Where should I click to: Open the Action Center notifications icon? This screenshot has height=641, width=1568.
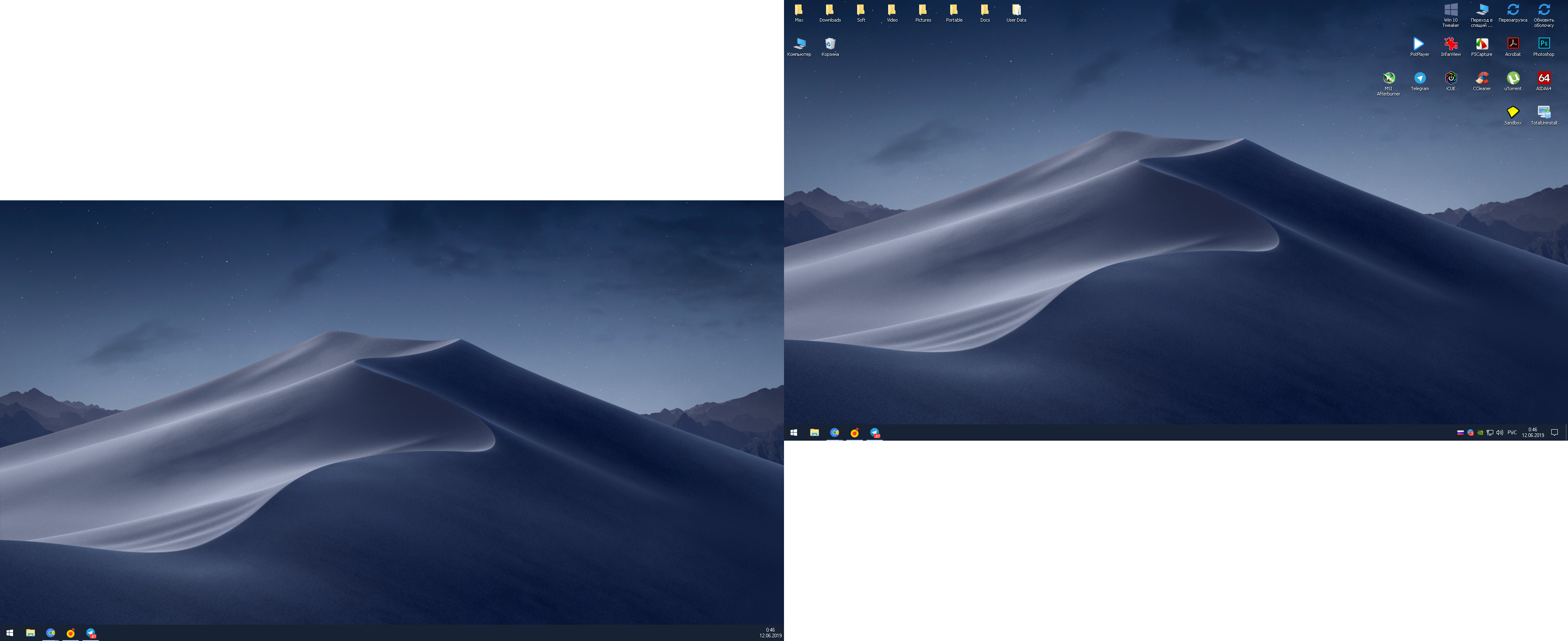[1555, 433]
